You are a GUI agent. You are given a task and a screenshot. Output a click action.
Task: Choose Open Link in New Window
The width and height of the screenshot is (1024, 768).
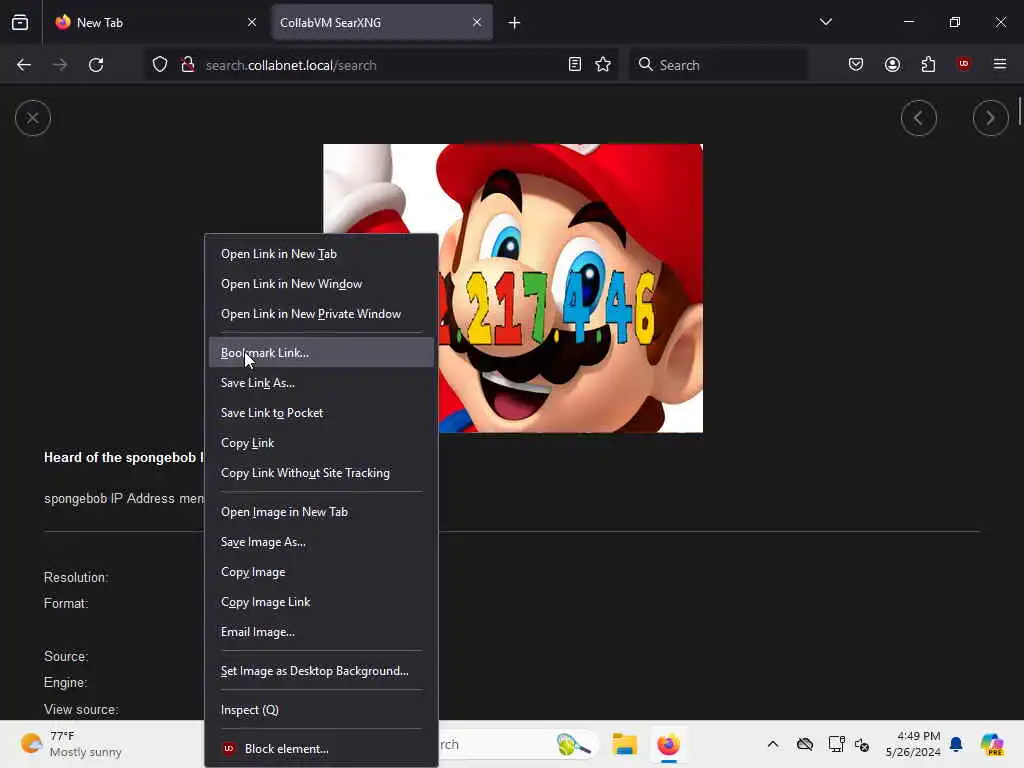click(x=321, y=284)
